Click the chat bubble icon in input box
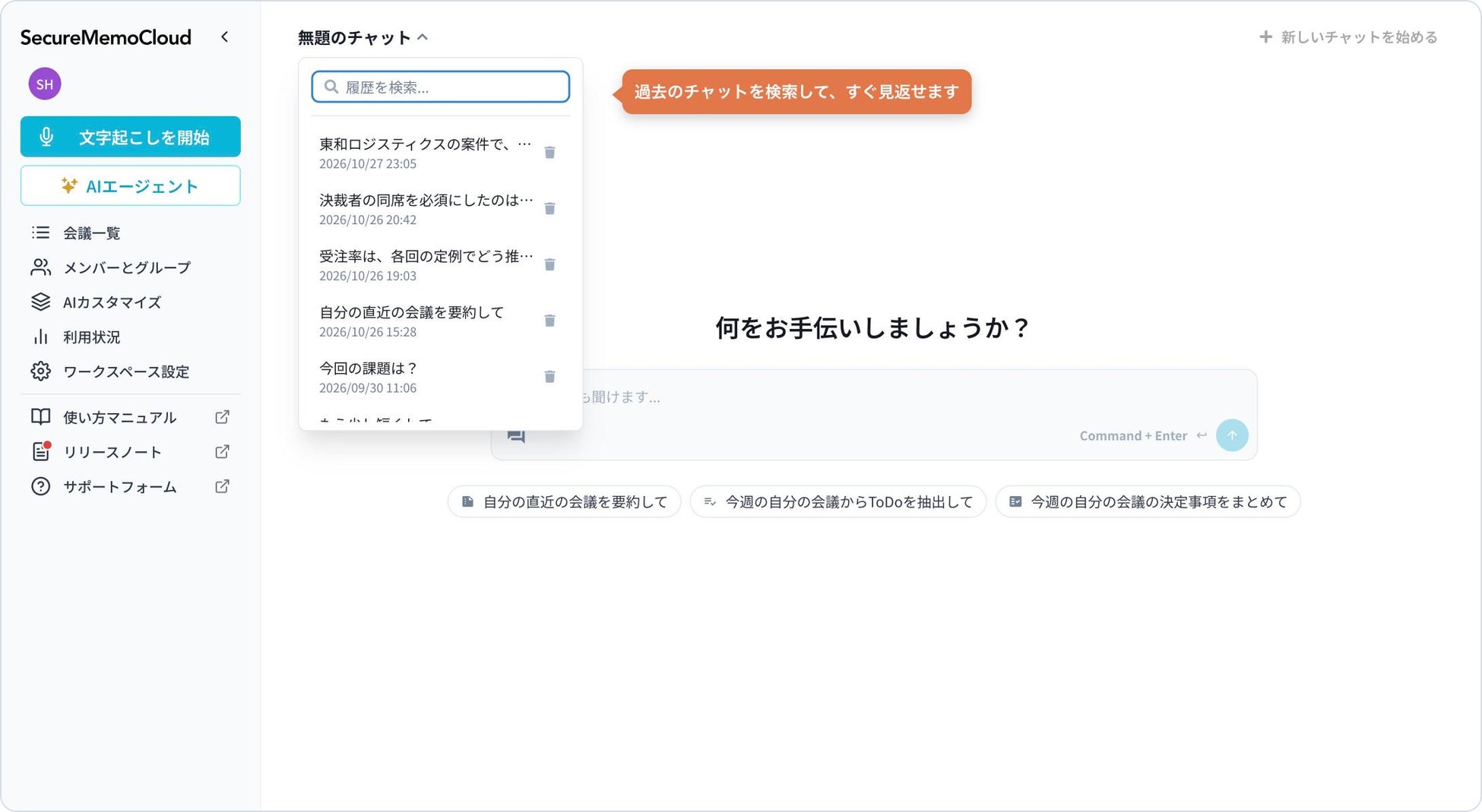1482x812 pixels. tap(516, 436)
